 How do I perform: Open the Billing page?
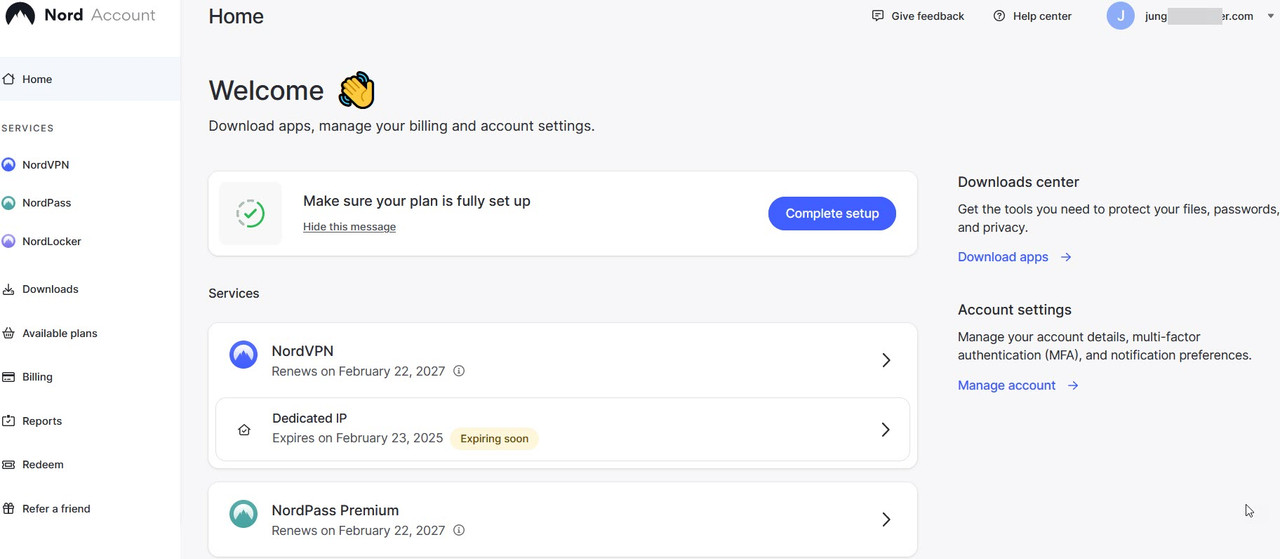coord(37,377)
